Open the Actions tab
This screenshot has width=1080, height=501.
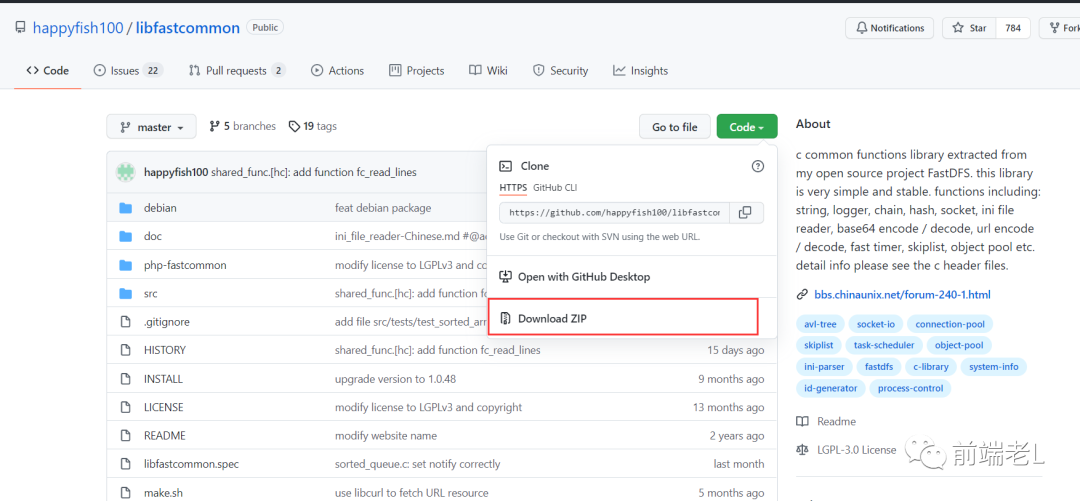(338, 70)
